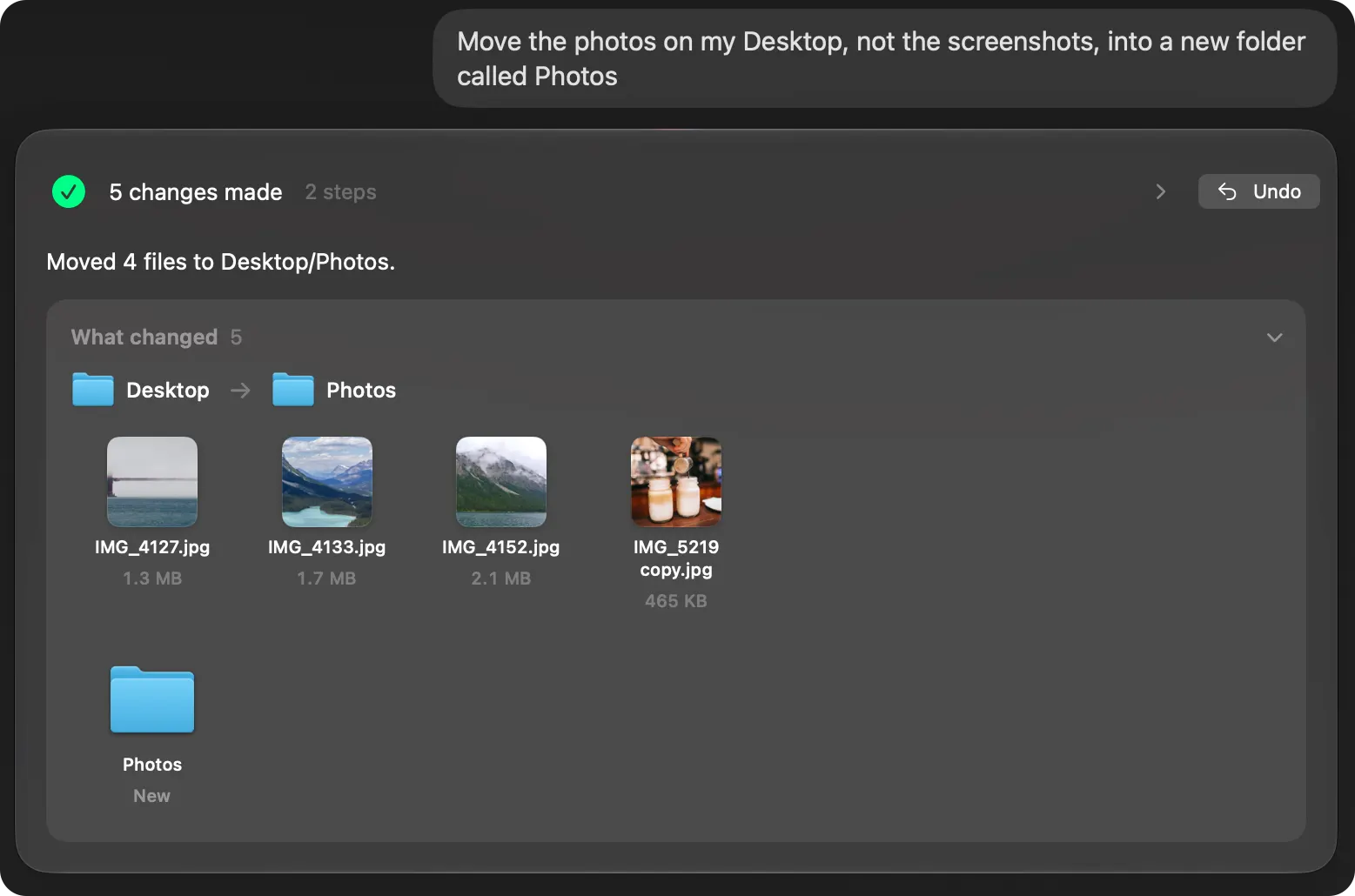Click the IMG_4152.jpg file name
The image size is (1355, 896).
[501, 547]
